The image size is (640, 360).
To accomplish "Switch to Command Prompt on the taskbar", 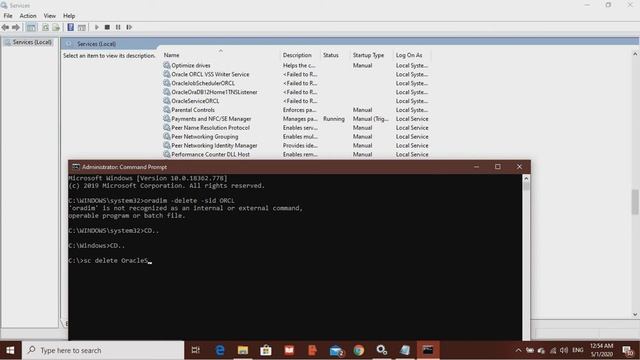I will 428,350.
